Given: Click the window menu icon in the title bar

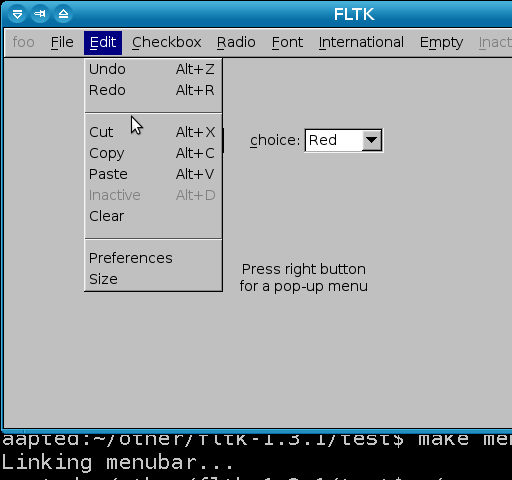Looking at the screenshot, I should pyautogui.click(x=17, y=14).
